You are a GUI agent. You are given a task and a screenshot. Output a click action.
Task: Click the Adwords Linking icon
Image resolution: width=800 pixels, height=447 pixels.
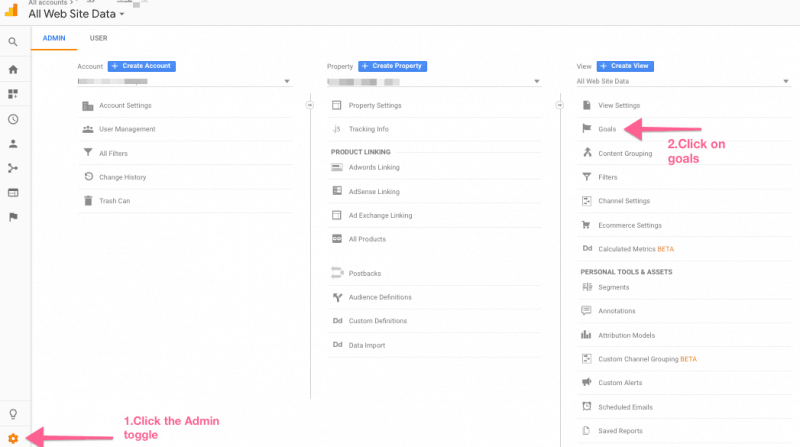tap(337, 167)
